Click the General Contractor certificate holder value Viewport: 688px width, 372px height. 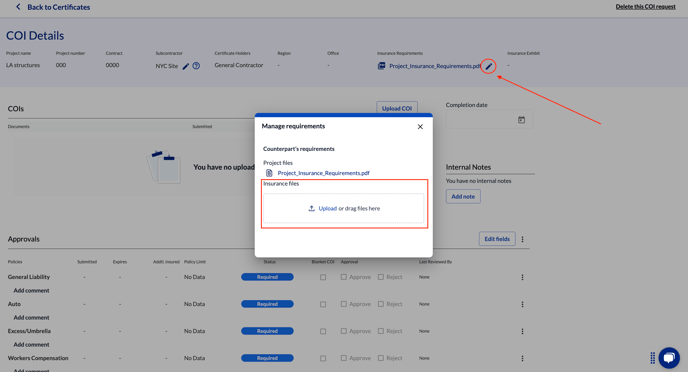pos(239,65)
